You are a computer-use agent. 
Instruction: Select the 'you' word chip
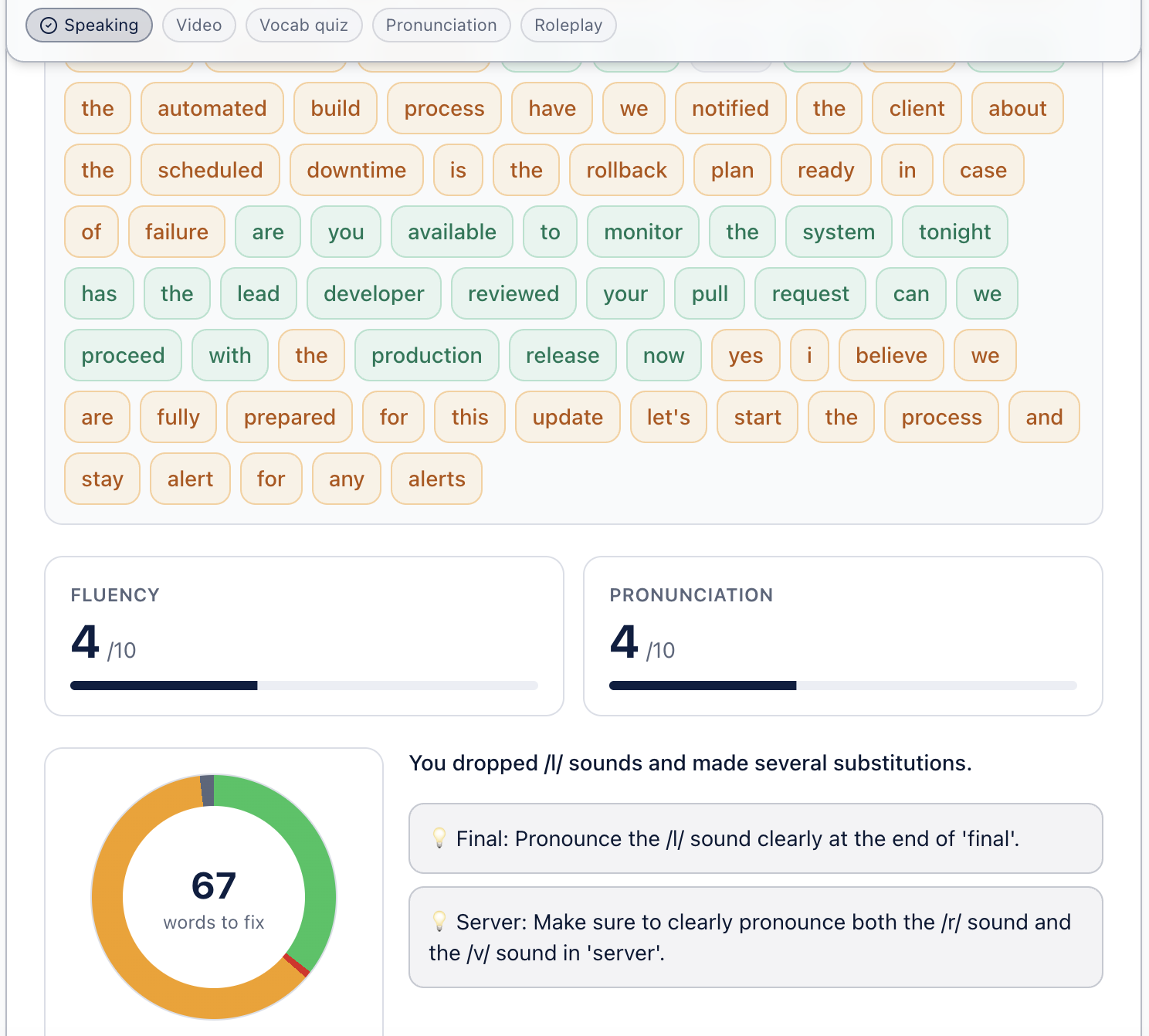point(346,232)
